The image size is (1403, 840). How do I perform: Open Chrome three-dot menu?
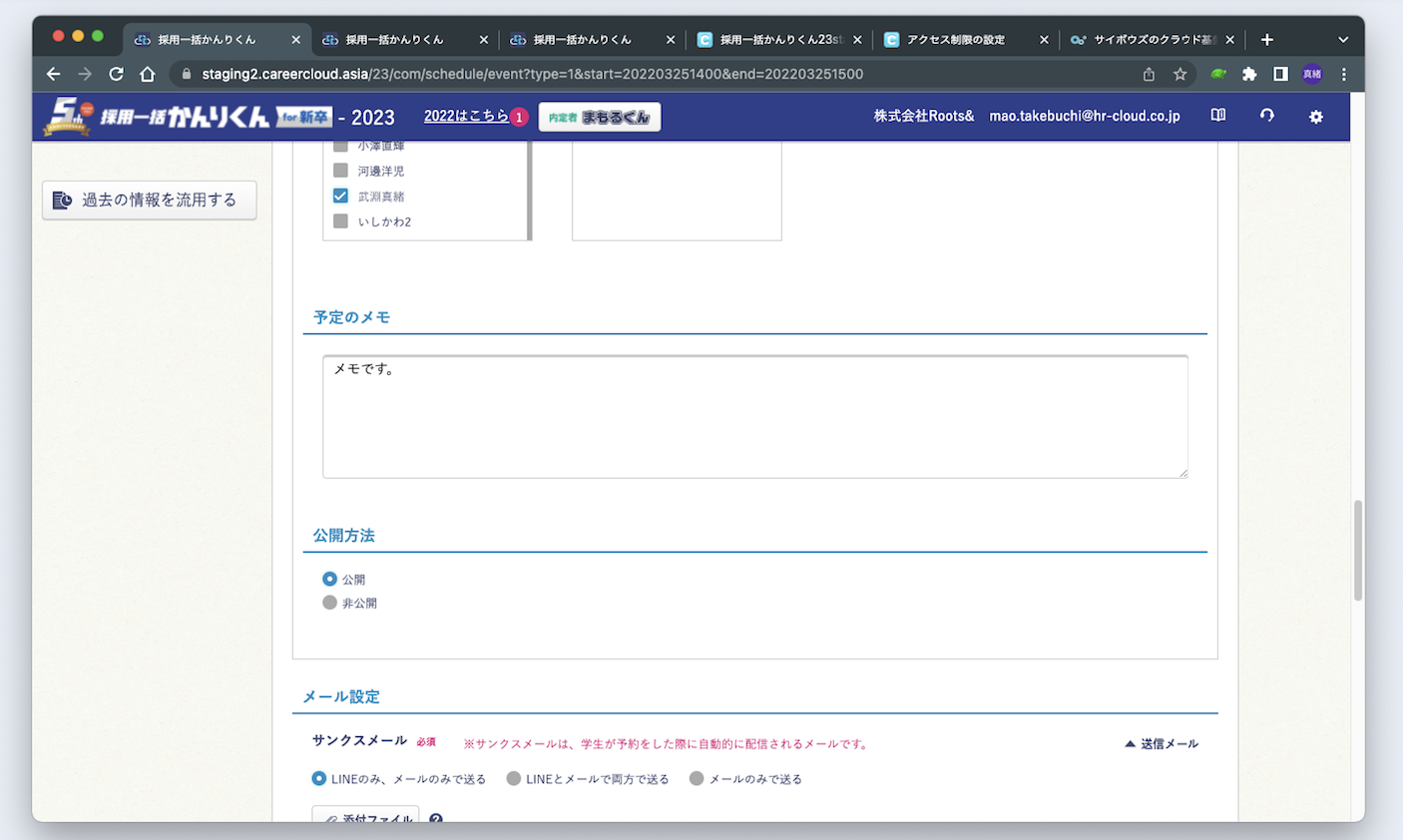(x=1344, y=74)
